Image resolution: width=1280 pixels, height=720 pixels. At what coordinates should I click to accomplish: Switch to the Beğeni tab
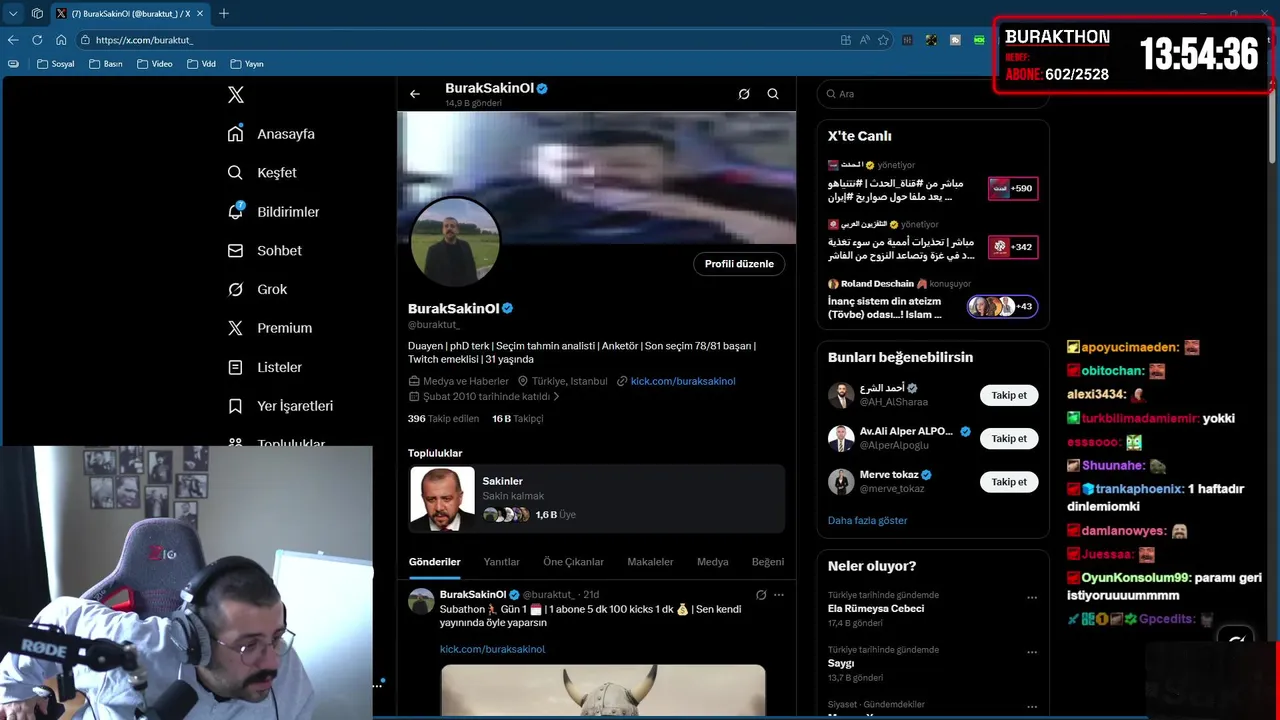(768, 562)
